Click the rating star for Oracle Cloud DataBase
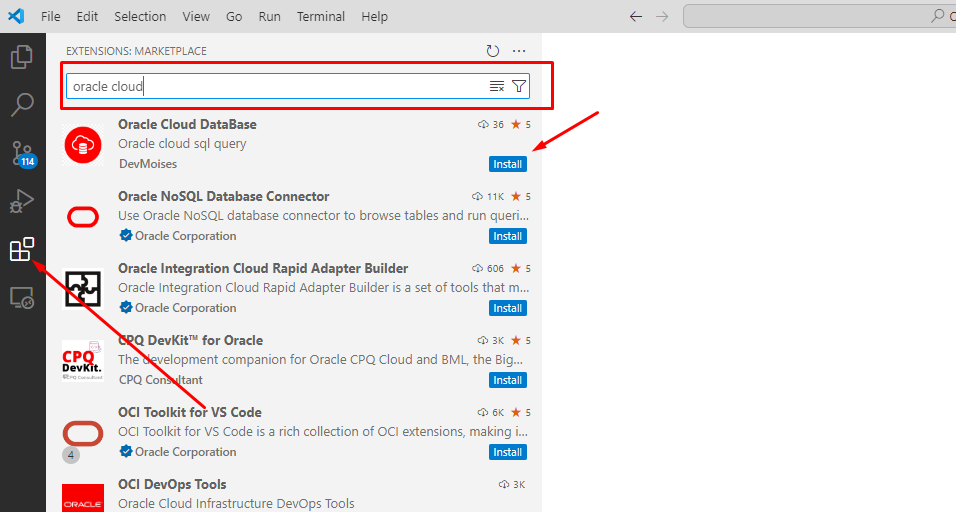The height and width of the screenshot is (512, 956). 516,124
